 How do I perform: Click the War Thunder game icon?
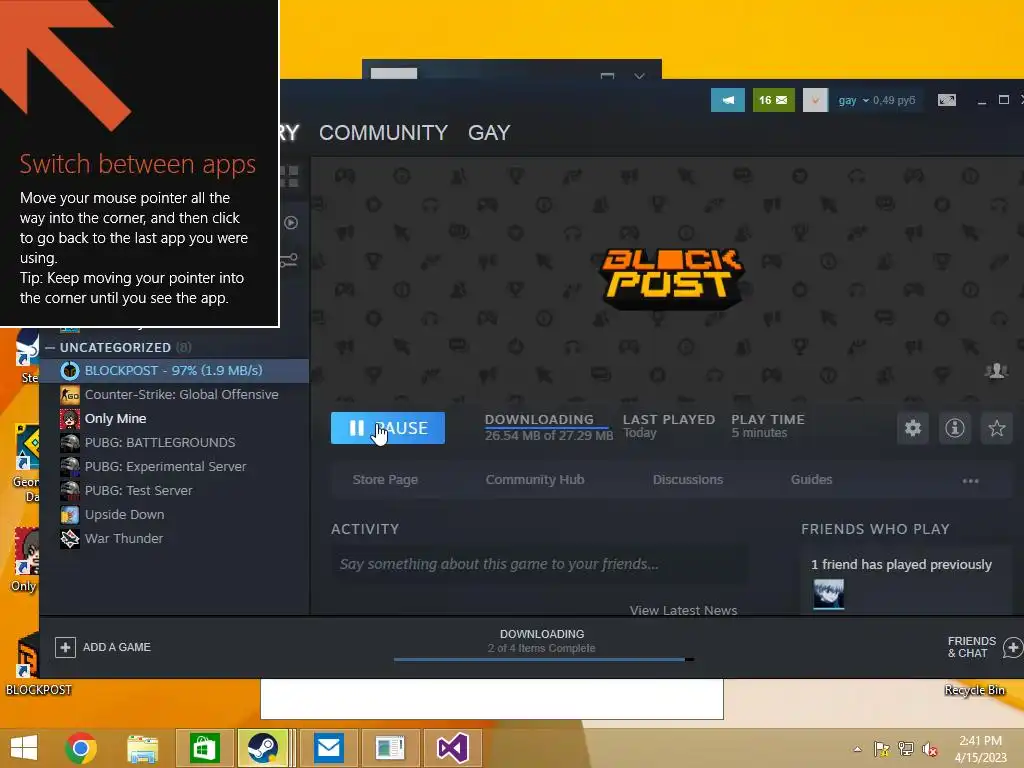[70, 538]
